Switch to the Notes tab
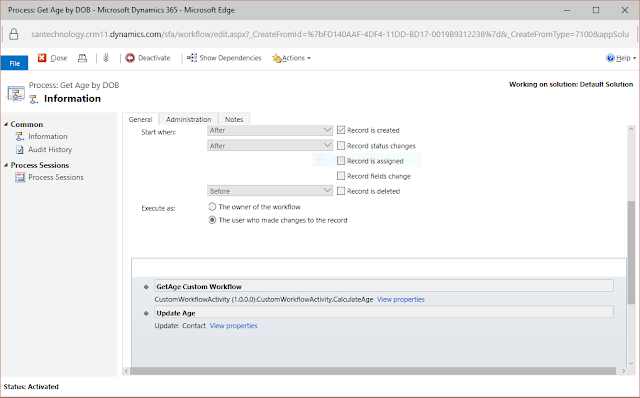 [x=234, y=119]
